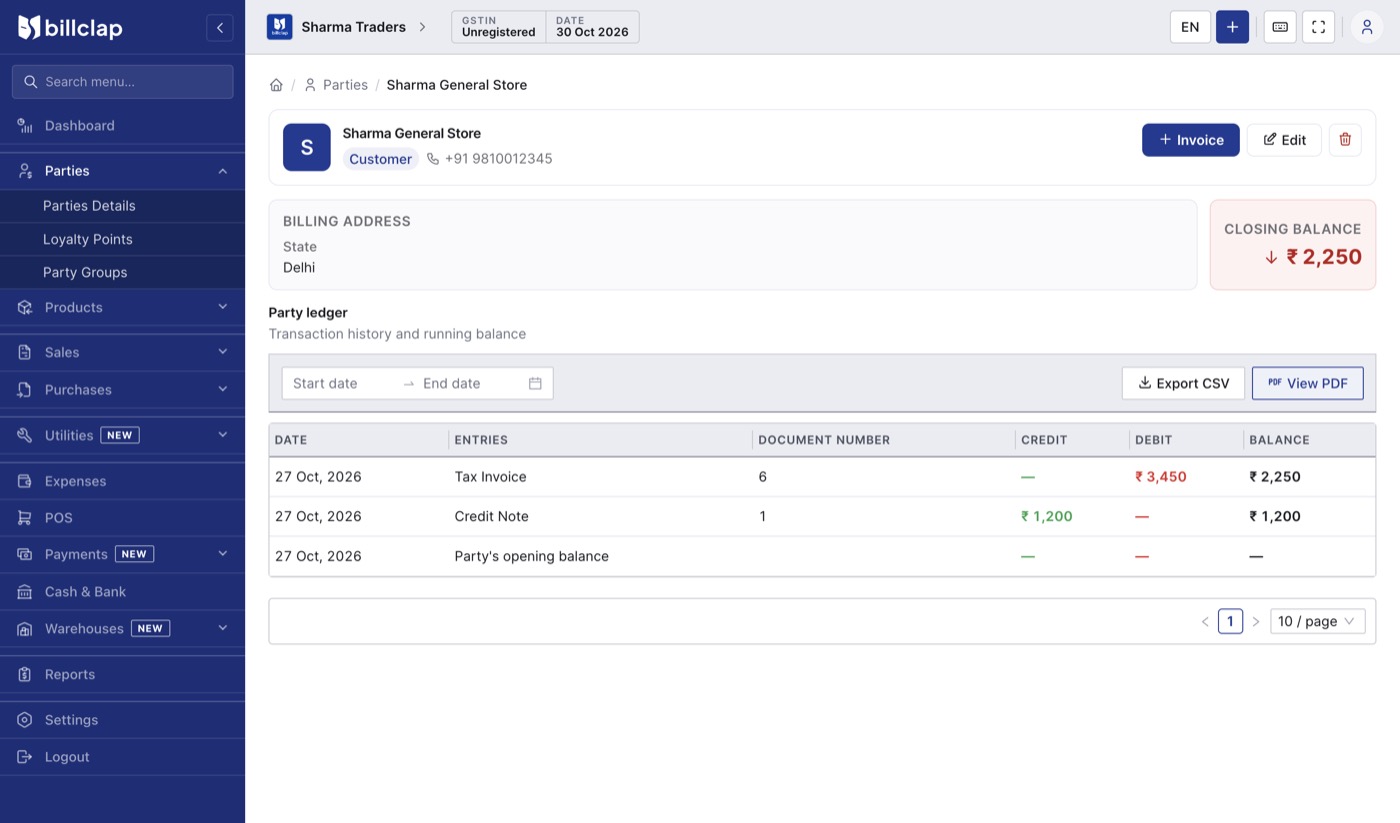Click the blue plus quick-create button
The height and width of the screenshot is (823, 1400).
(x=1232, y=27)
